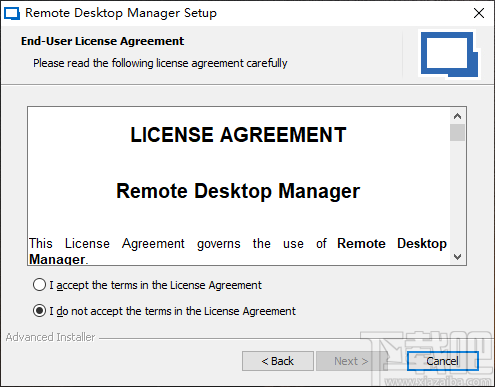Screen dimensions: 495x387
Task: Click the Remote Desktop Manager title bar icon
Action: [x=12, y=14]
